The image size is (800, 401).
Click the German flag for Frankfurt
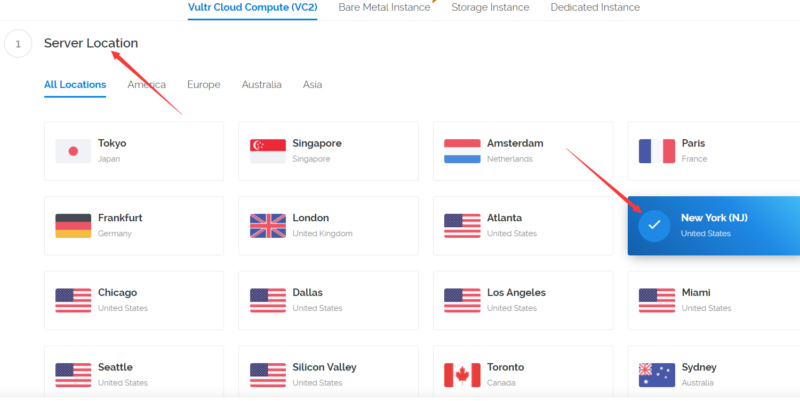[73, 226]
